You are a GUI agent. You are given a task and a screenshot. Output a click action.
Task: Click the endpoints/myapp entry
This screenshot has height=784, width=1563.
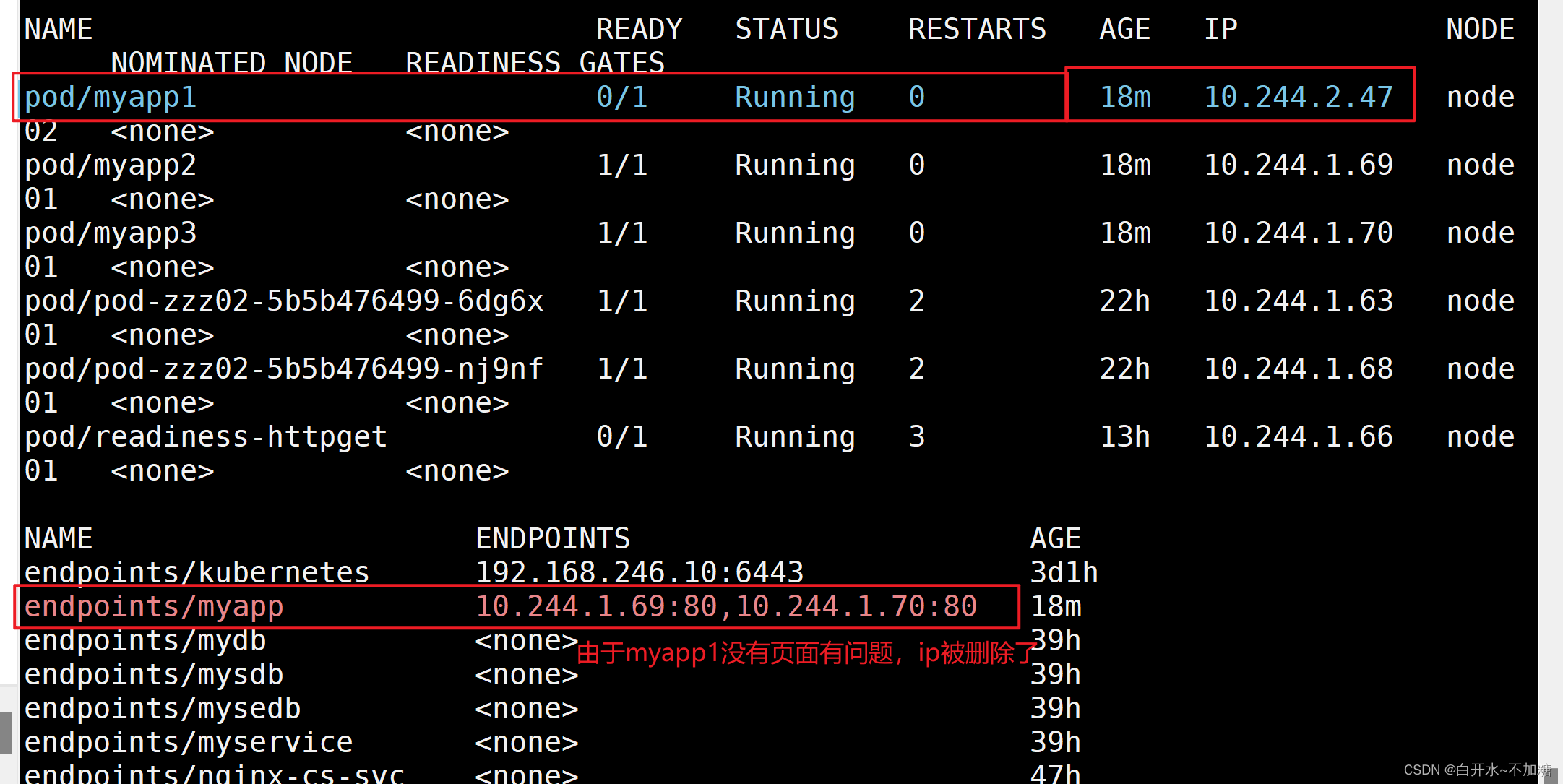tap(153, 607)
